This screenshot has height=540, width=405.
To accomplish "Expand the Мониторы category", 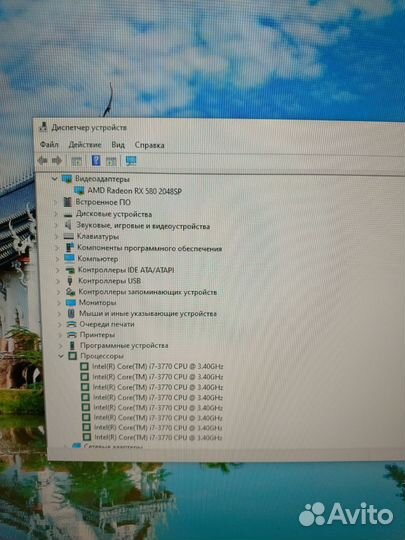I will pyautogui.click(x=59, y=303).
